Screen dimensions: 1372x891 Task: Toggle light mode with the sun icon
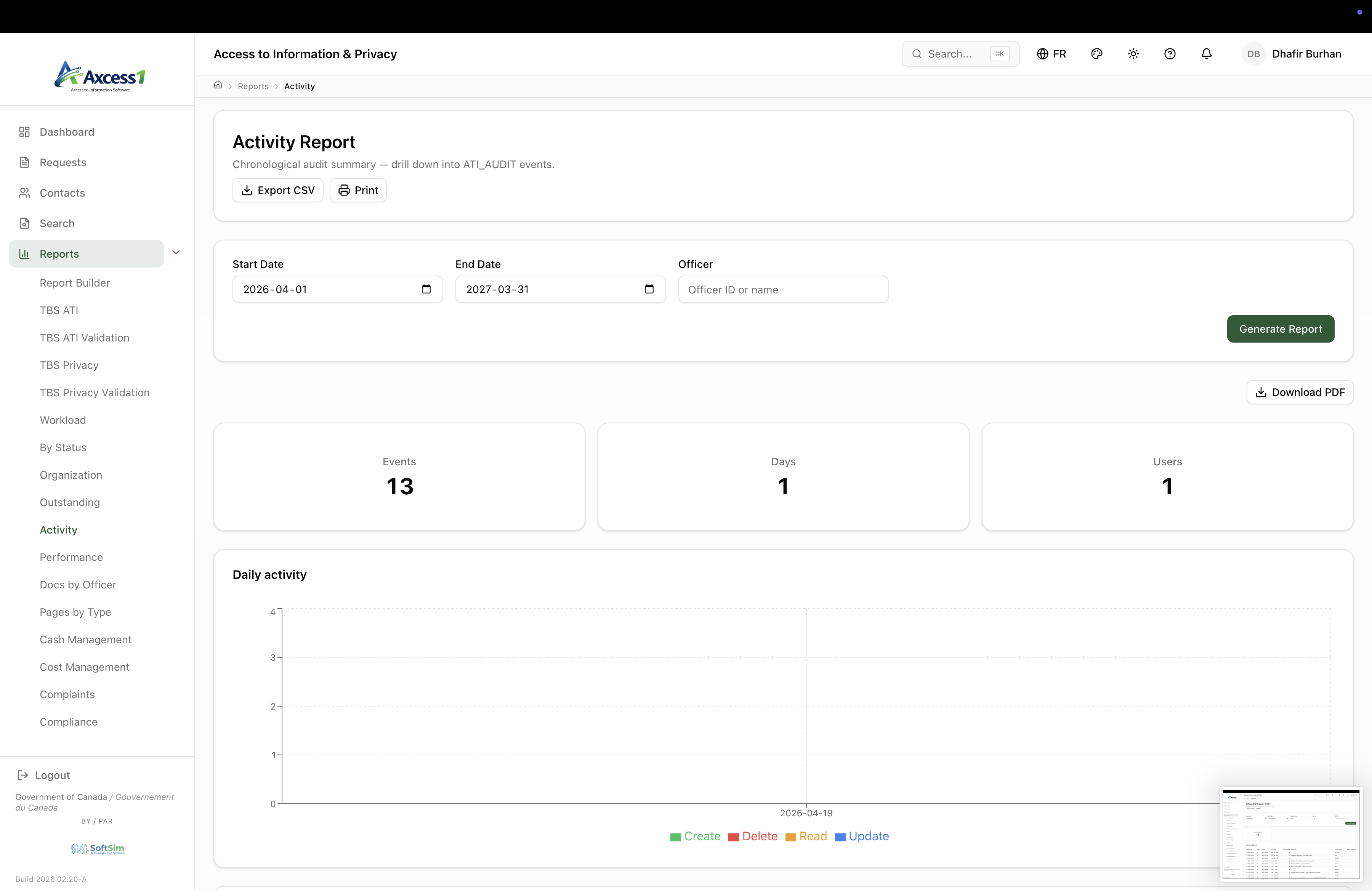tap(1133, 54)
